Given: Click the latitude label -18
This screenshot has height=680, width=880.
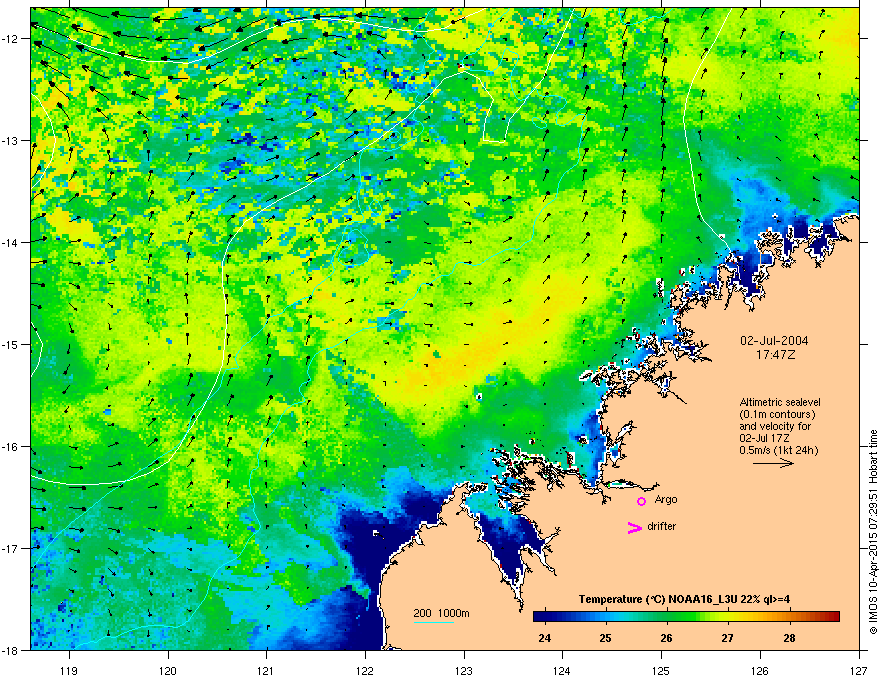Looking at the screenshot, I should pyautogui.click(x=11, y=650).
